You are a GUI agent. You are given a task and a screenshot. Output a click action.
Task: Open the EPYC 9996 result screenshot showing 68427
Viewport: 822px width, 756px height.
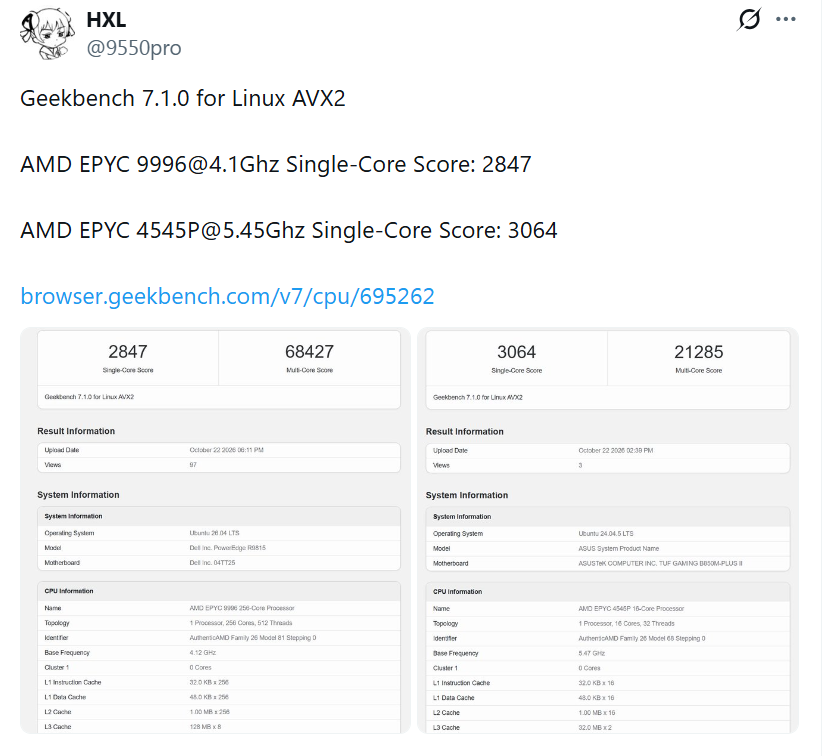(215, 530)
